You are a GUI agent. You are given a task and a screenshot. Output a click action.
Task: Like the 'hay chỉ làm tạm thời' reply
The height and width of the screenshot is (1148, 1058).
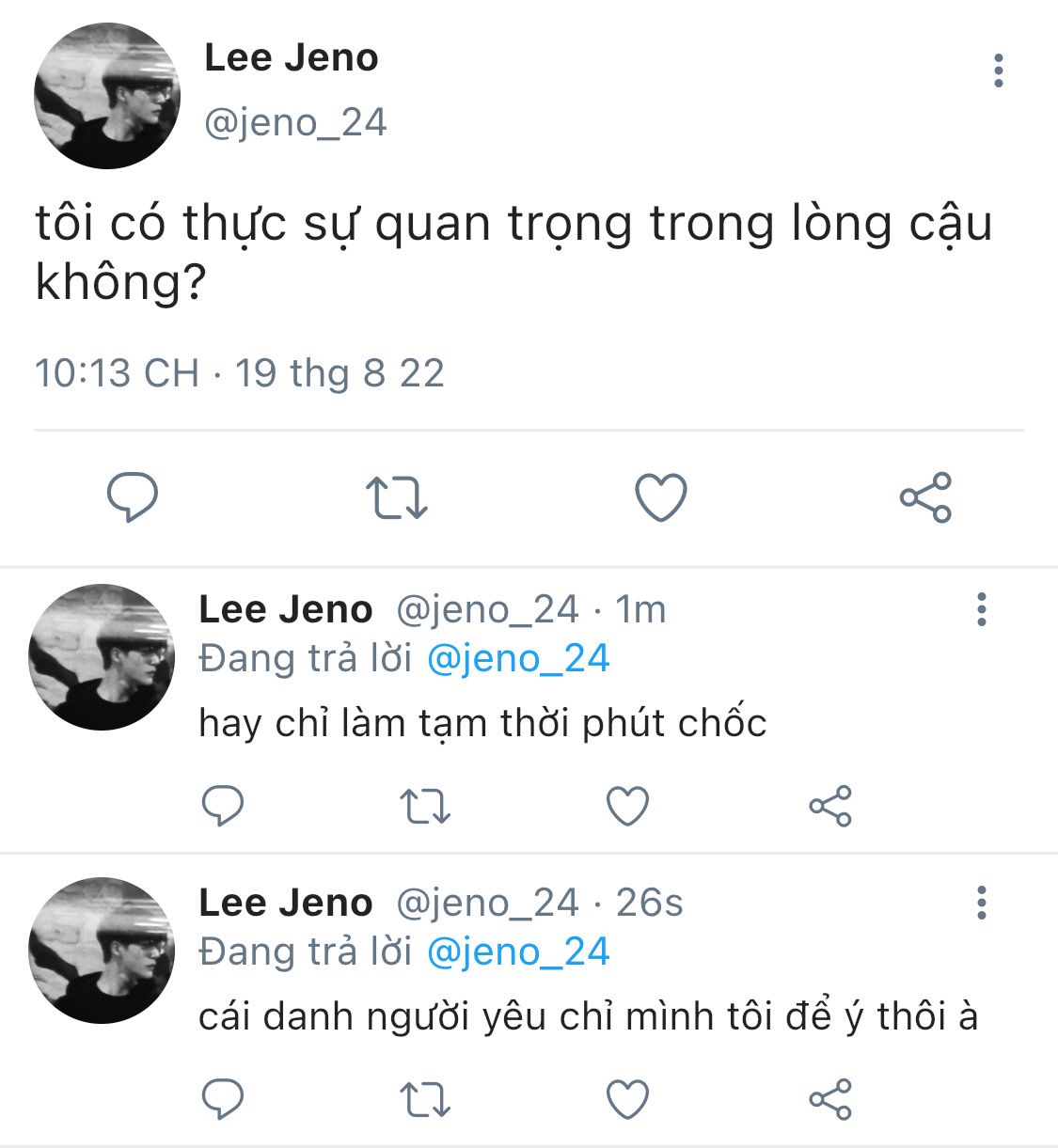click(x=627, y=806)
